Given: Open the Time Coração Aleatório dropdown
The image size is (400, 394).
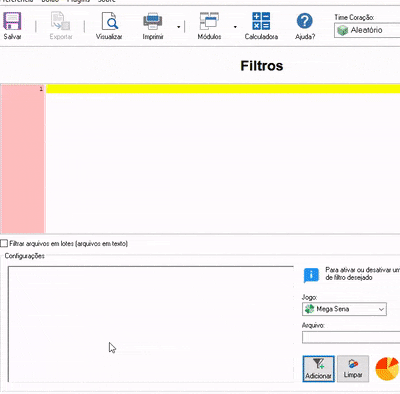Looking at the screenshot, I should click(x=367, y=30).
